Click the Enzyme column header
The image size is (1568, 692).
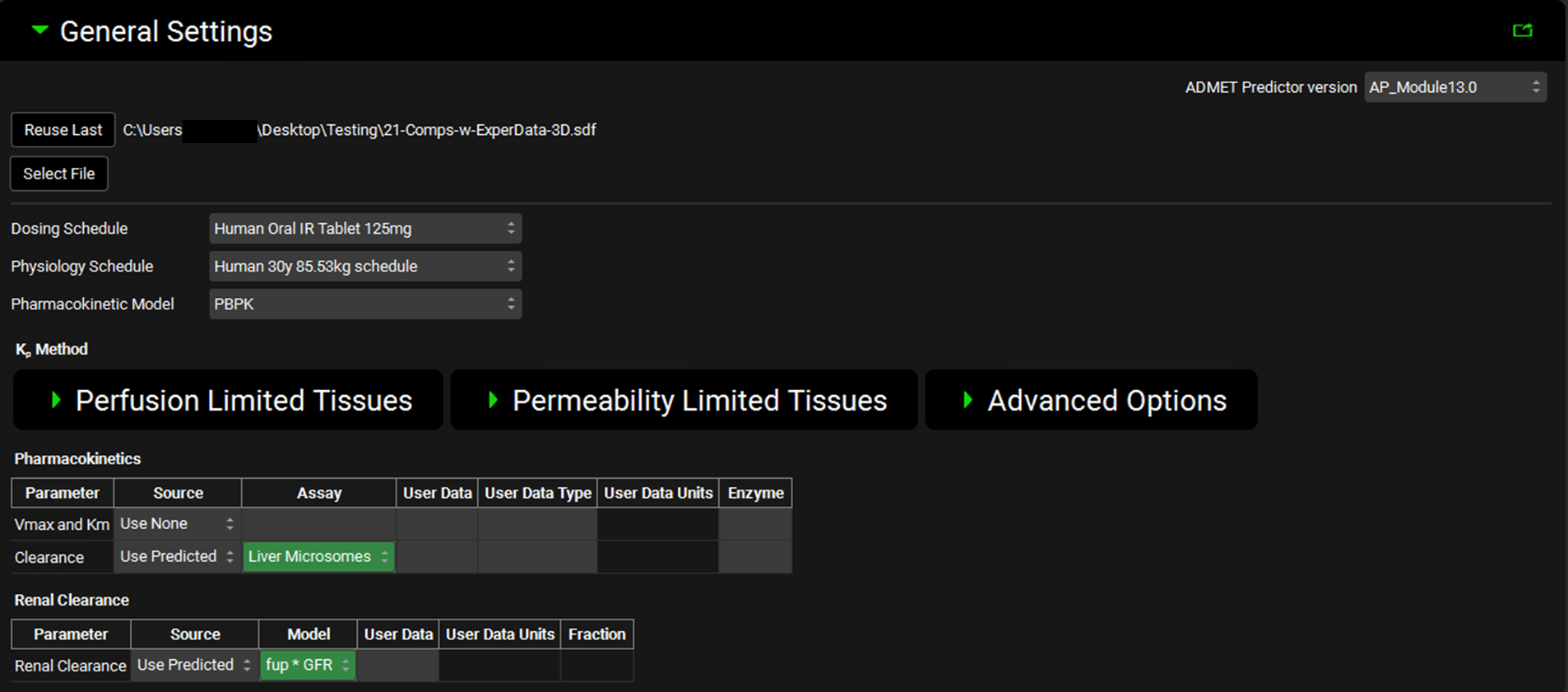coord(755,493)
